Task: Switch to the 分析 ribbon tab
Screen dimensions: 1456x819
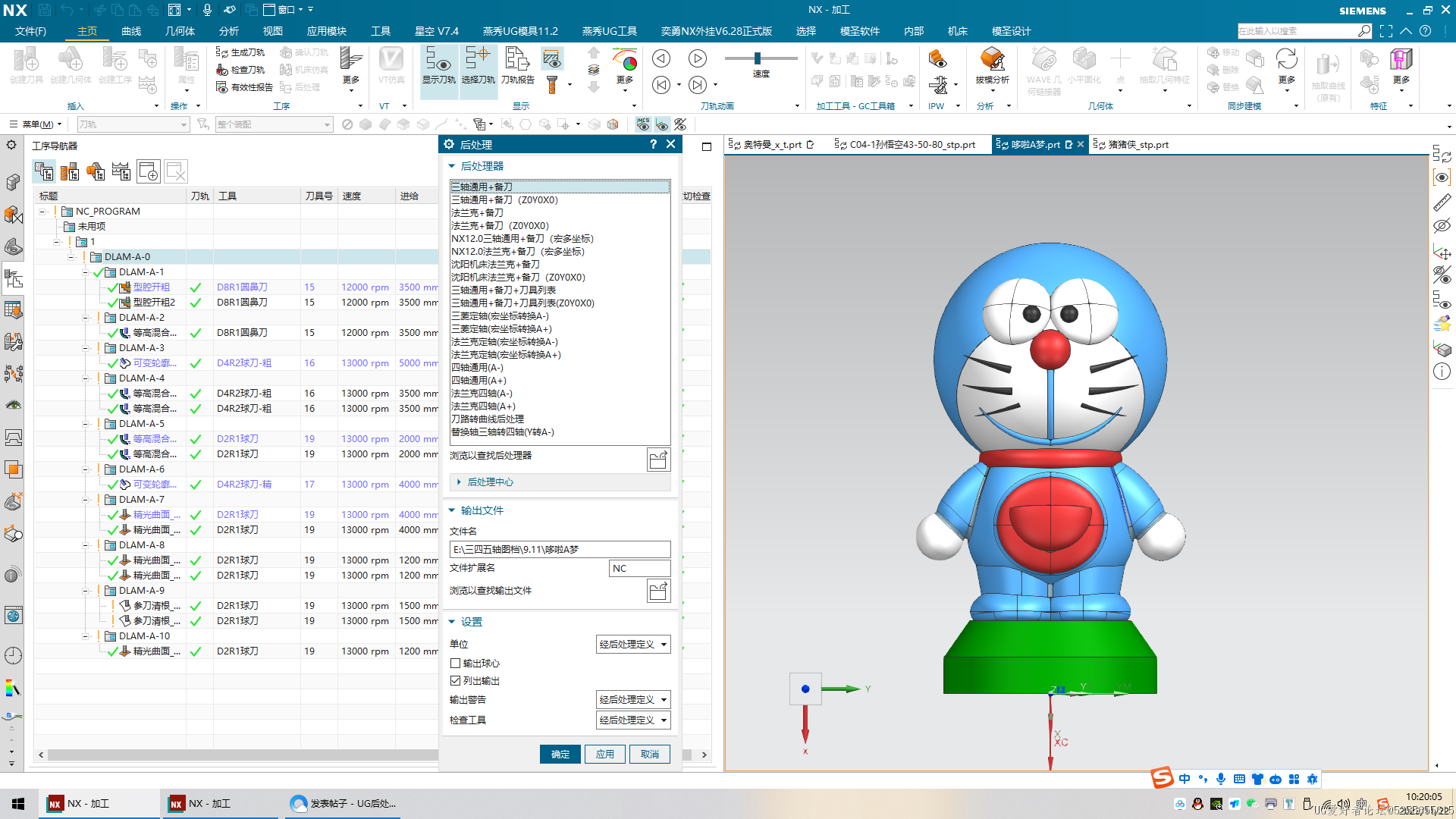Action: point(229,31)
